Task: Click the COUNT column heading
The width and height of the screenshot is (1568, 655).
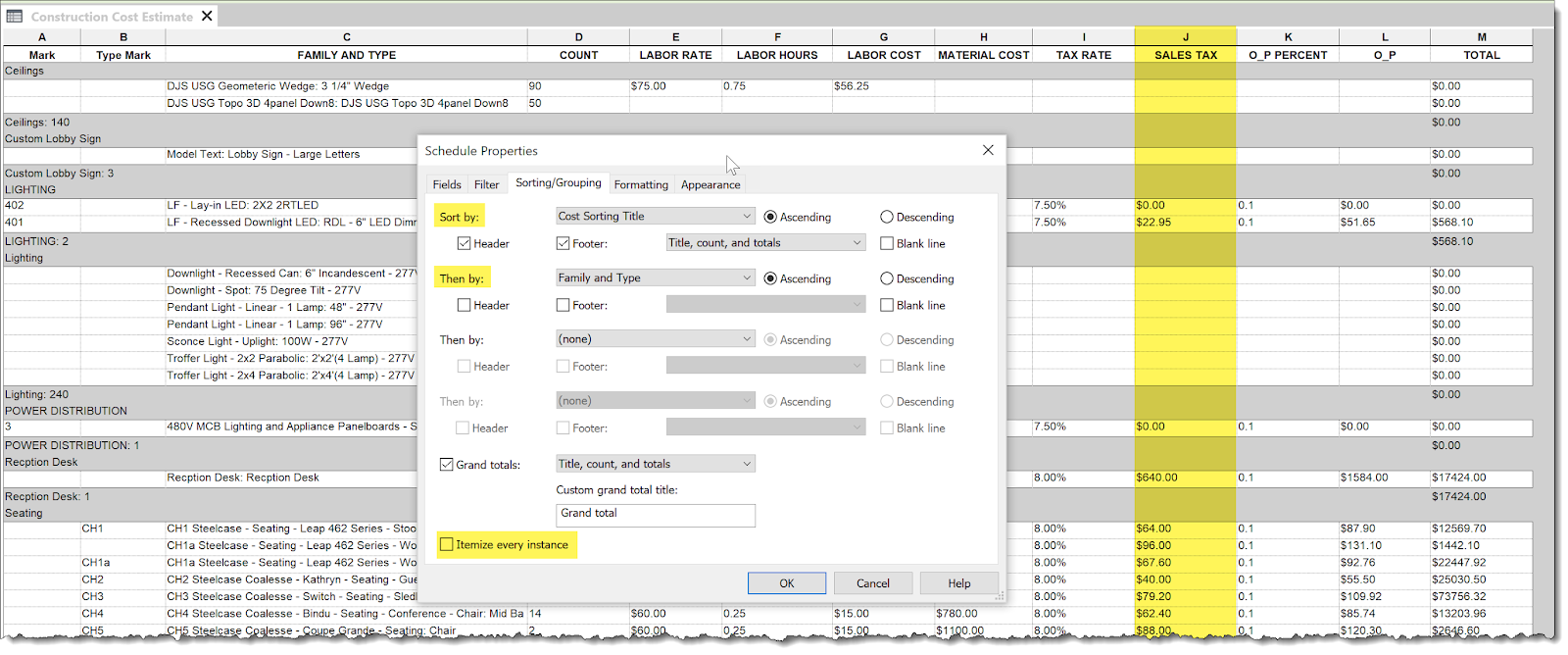Action: click(579, 55)
